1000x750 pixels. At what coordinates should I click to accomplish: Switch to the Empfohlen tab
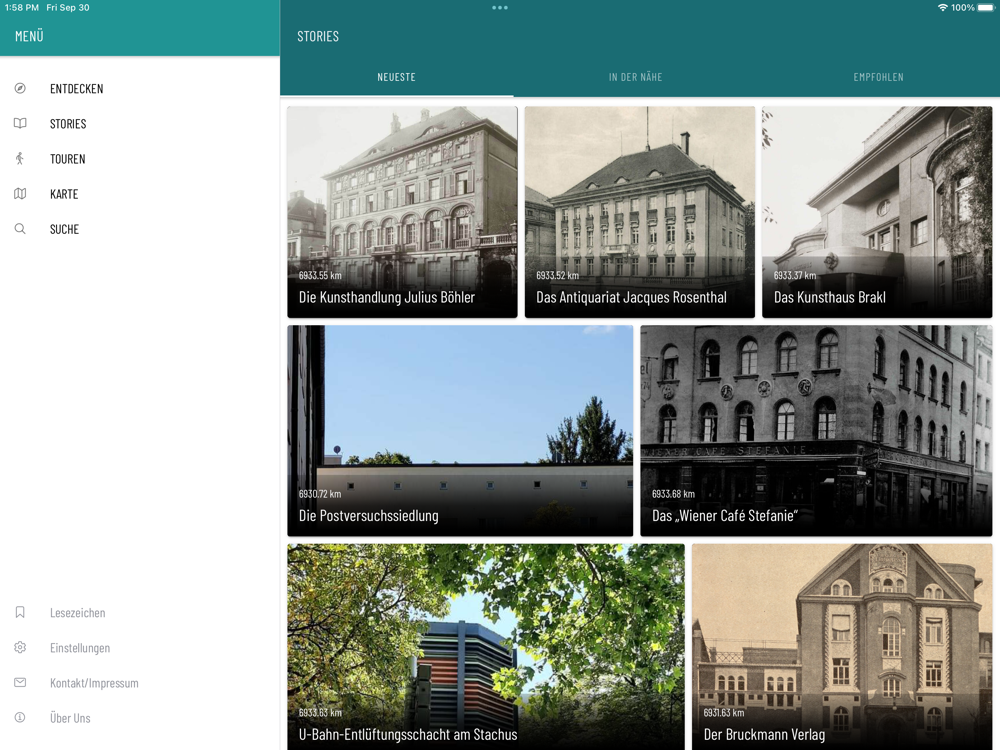(878, 77)
